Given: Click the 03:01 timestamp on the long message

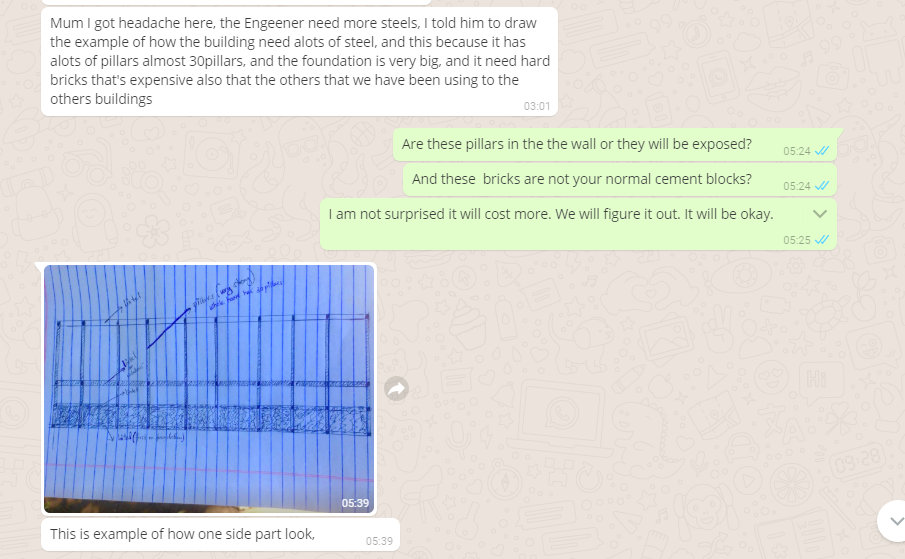Looking at the screenshot, I should pyautogui.click(x=537, y=106).
